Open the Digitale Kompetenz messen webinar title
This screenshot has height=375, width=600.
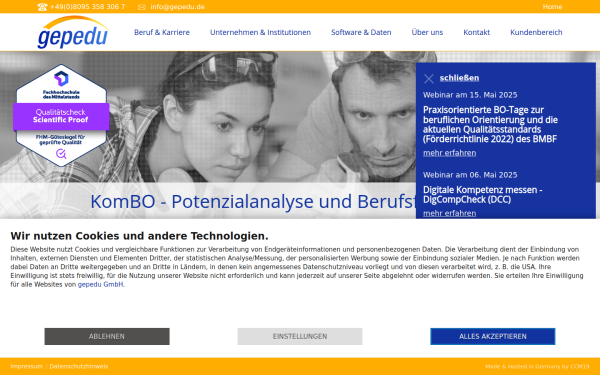pos(483,194)
